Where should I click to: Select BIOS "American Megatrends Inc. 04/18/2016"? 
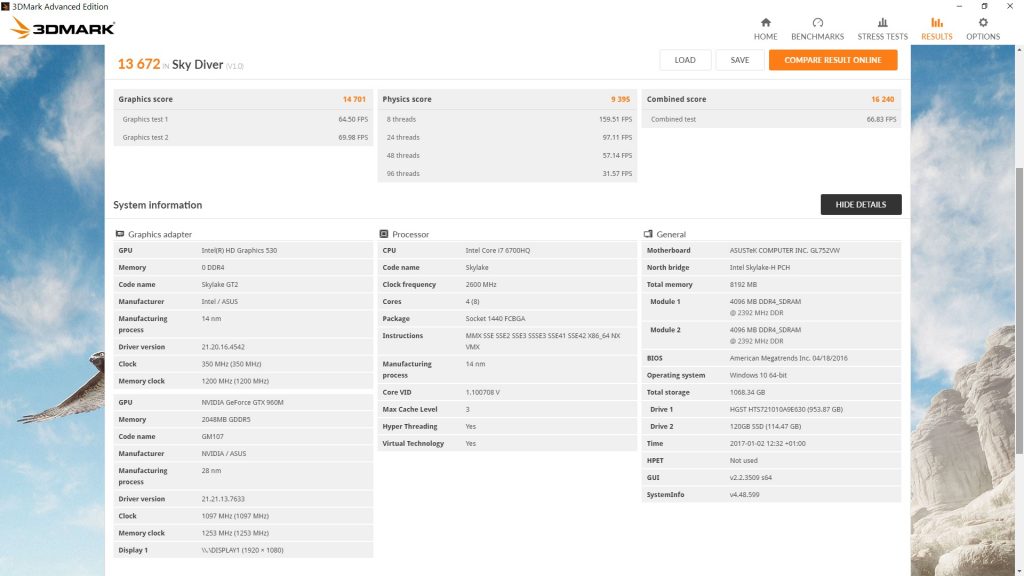pyautogui.click(x=788, y=359)
